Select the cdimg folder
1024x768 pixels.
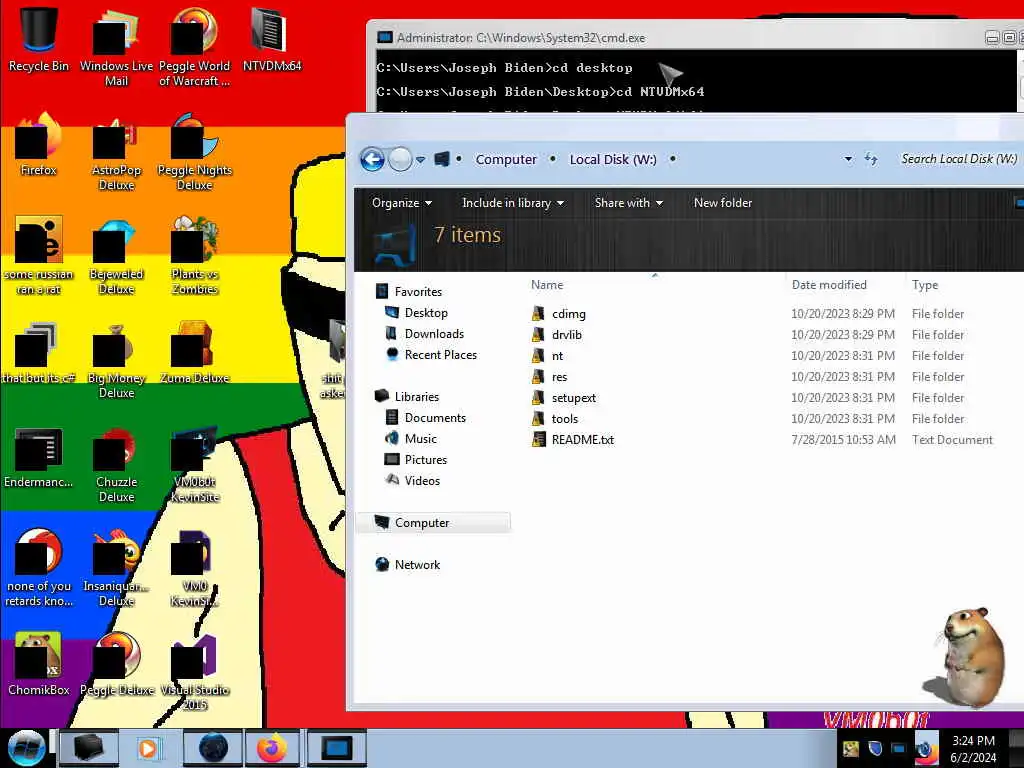[559, 313]
